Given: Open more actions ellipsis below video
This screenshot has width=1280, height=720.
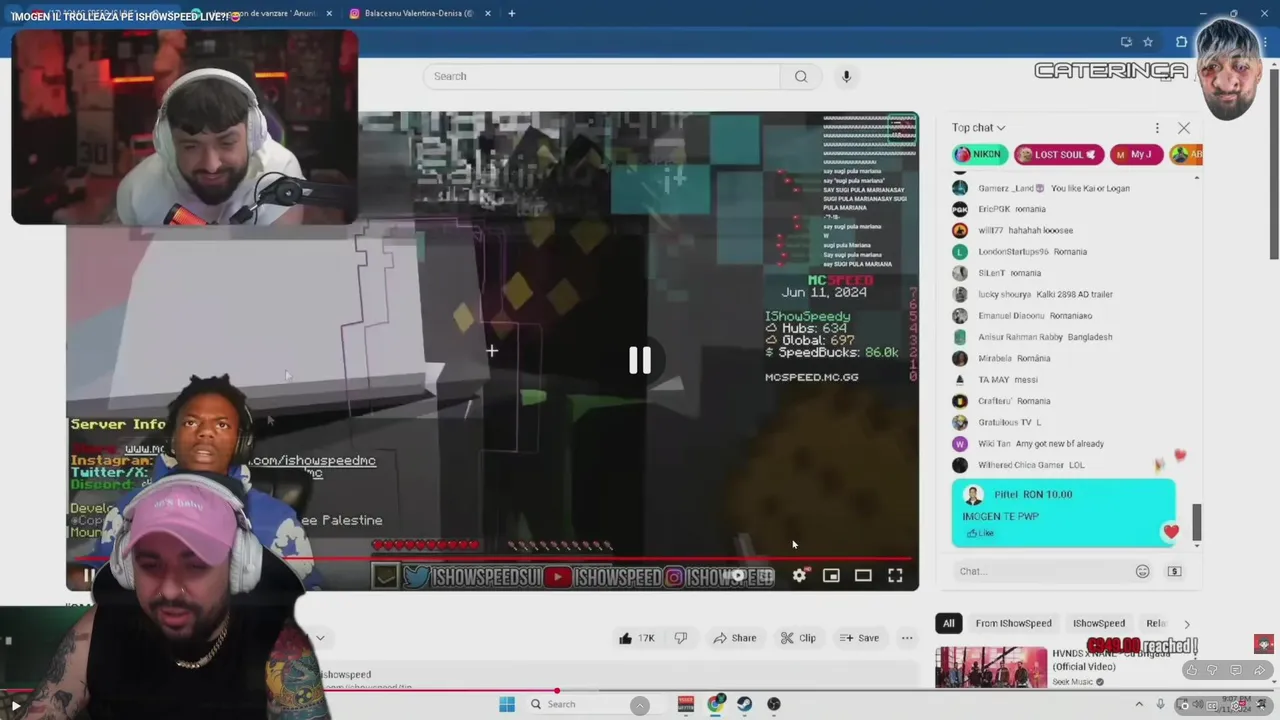Looking at the screenshot, I should click(907, 638).
